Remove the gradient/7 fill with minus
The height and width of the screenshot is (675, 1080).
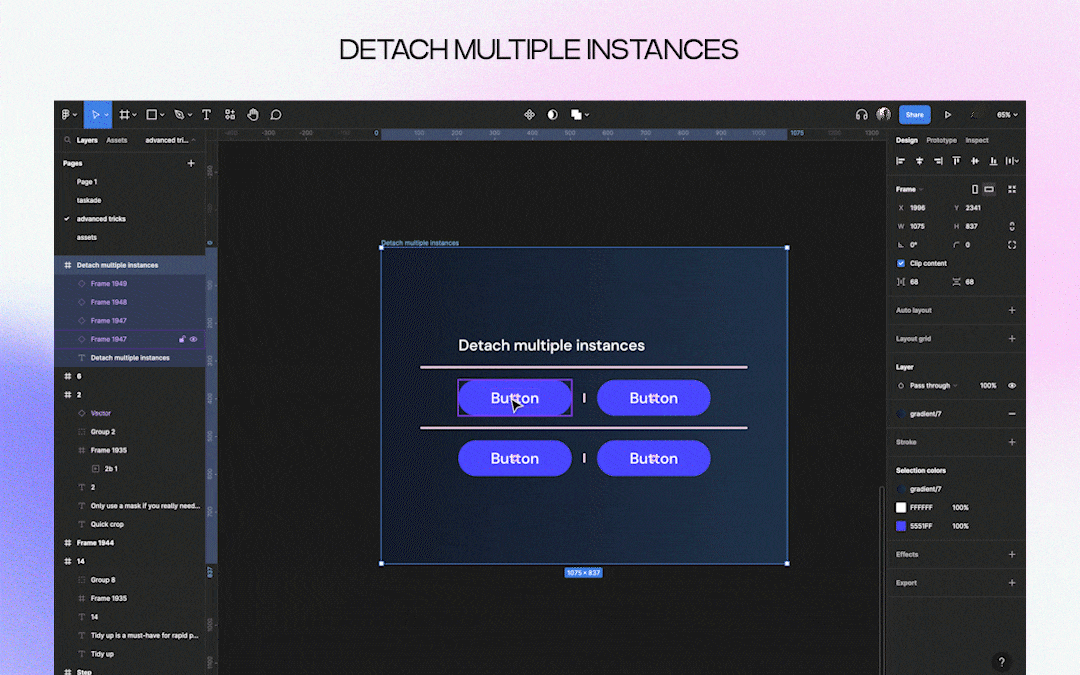click(x=1012, y=414)
